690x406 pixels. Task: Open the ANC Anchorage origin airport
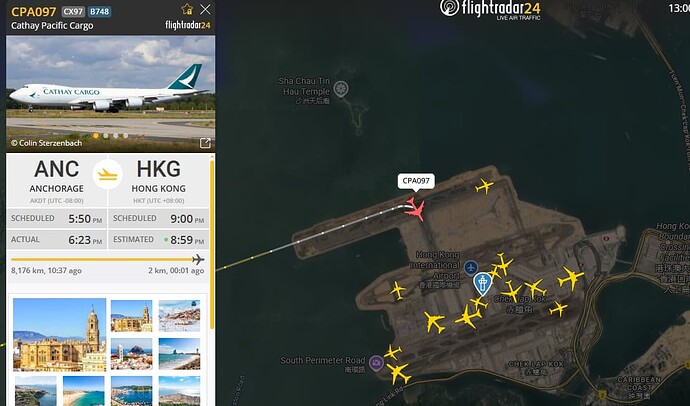tap(57, 180)
